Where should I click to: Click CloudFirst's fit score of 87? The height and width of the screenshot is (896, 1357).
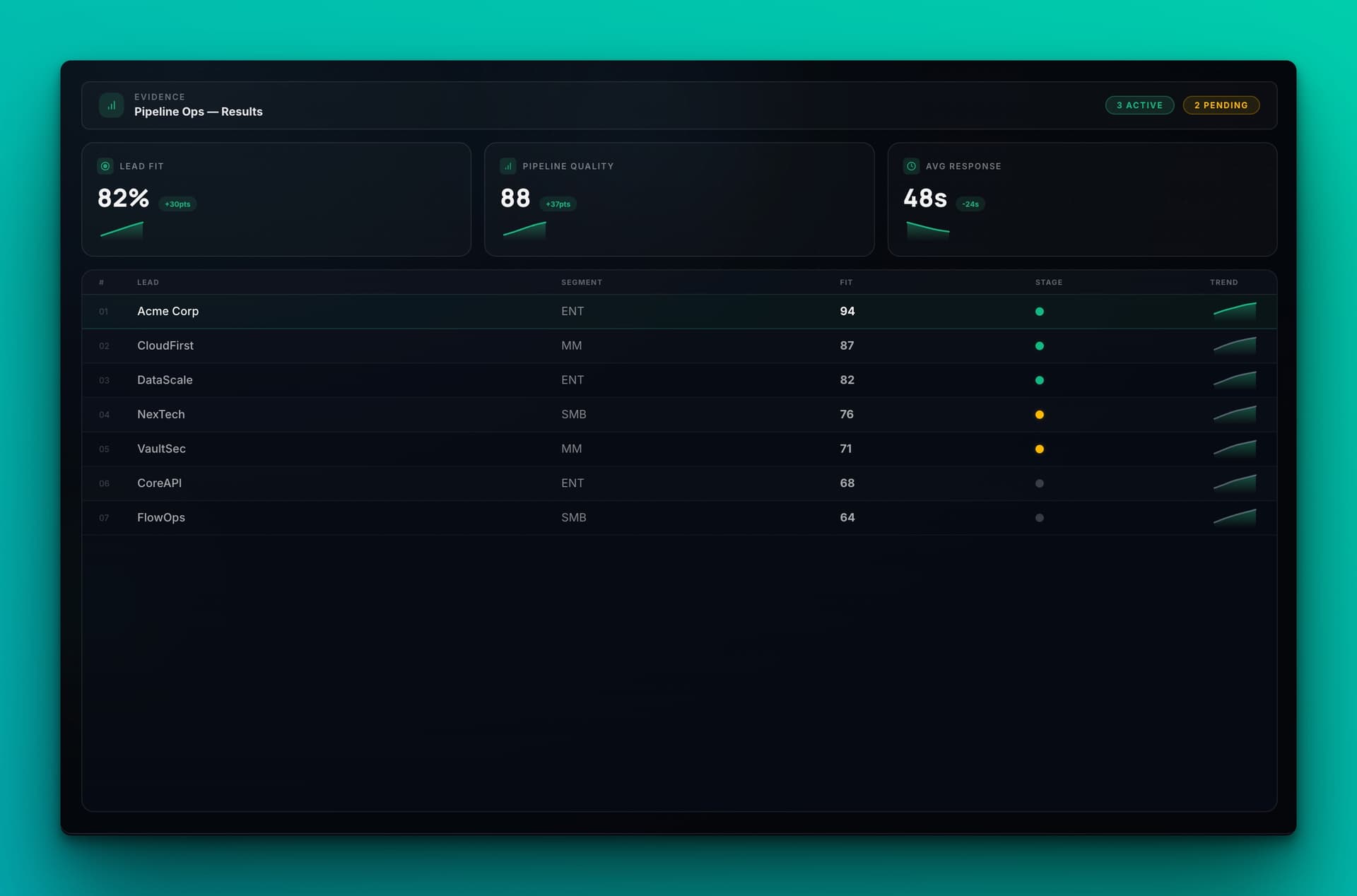click(x=846, y=346)
